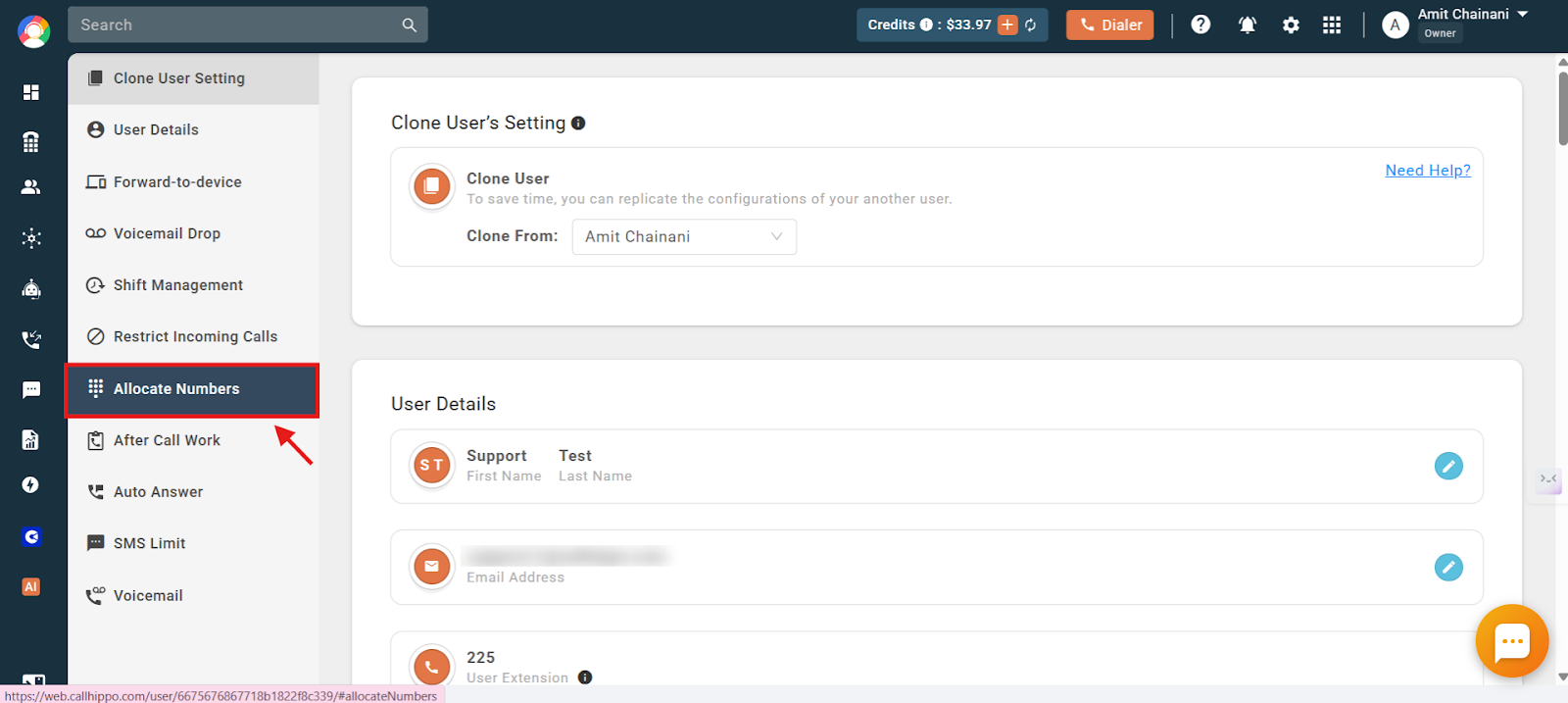
Task: Open the lightning bolt icon in rail
Action: tap(31, 485)
